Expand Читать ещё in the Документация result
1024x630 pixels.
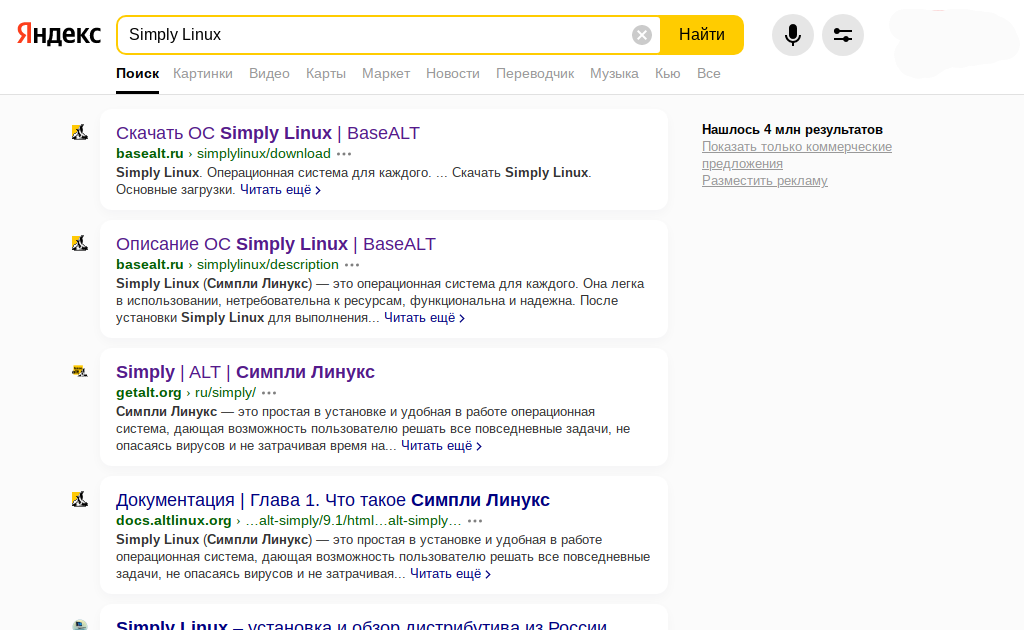tap(451, 574)
